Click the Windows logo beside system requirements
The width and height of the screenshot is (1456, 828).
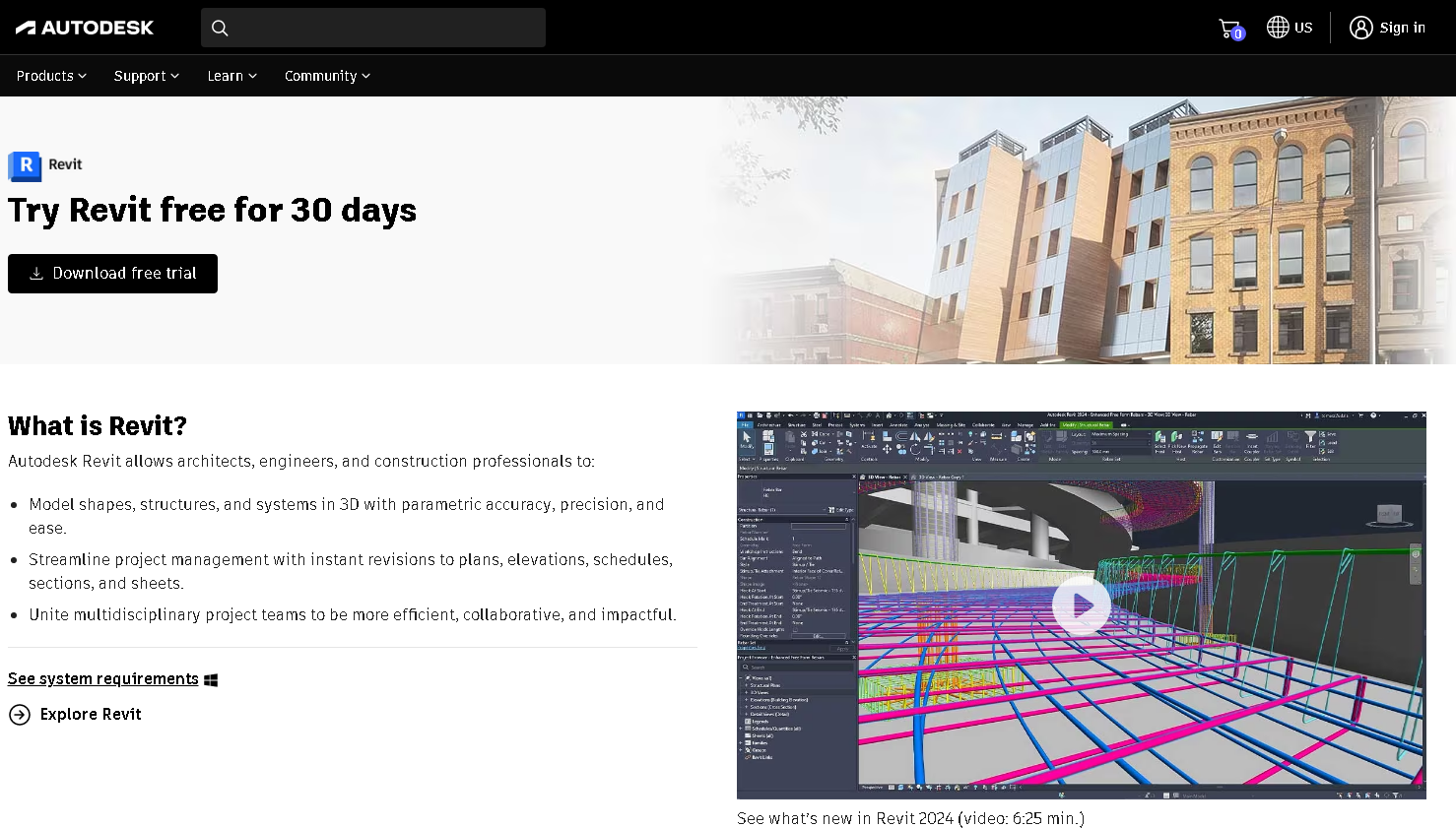(211, 679)
